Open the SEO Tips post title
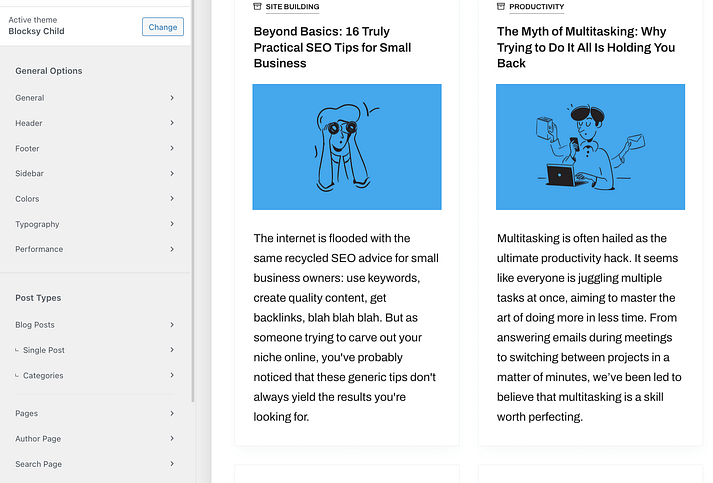The width and height of the screenshot is (713, 483). point(334,47)
